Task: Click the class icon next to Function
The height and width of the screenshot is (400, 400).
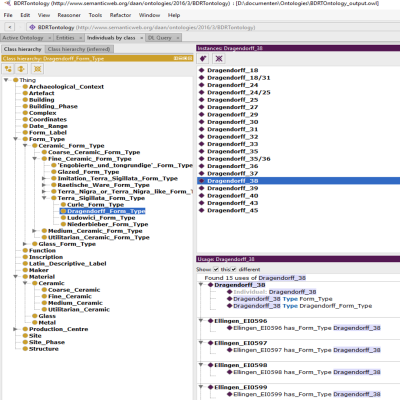Action: tap(25, 250)
